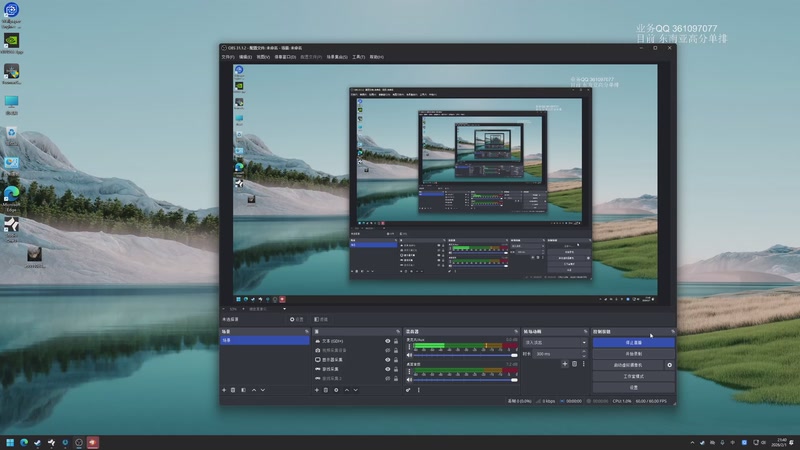Click the Studio Mode button
800x450 pixels.
(633, 376)
